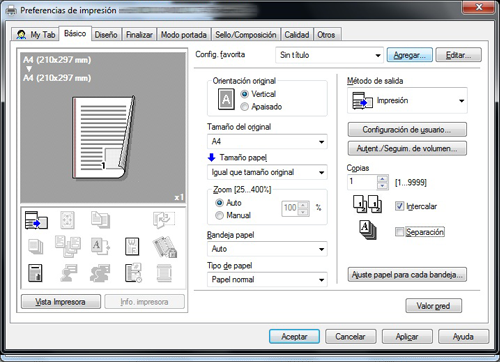The height and width of the screenshot is (362, 500).
Task: Click the printer icon in the title bar
Action: [x=11, y=11]
